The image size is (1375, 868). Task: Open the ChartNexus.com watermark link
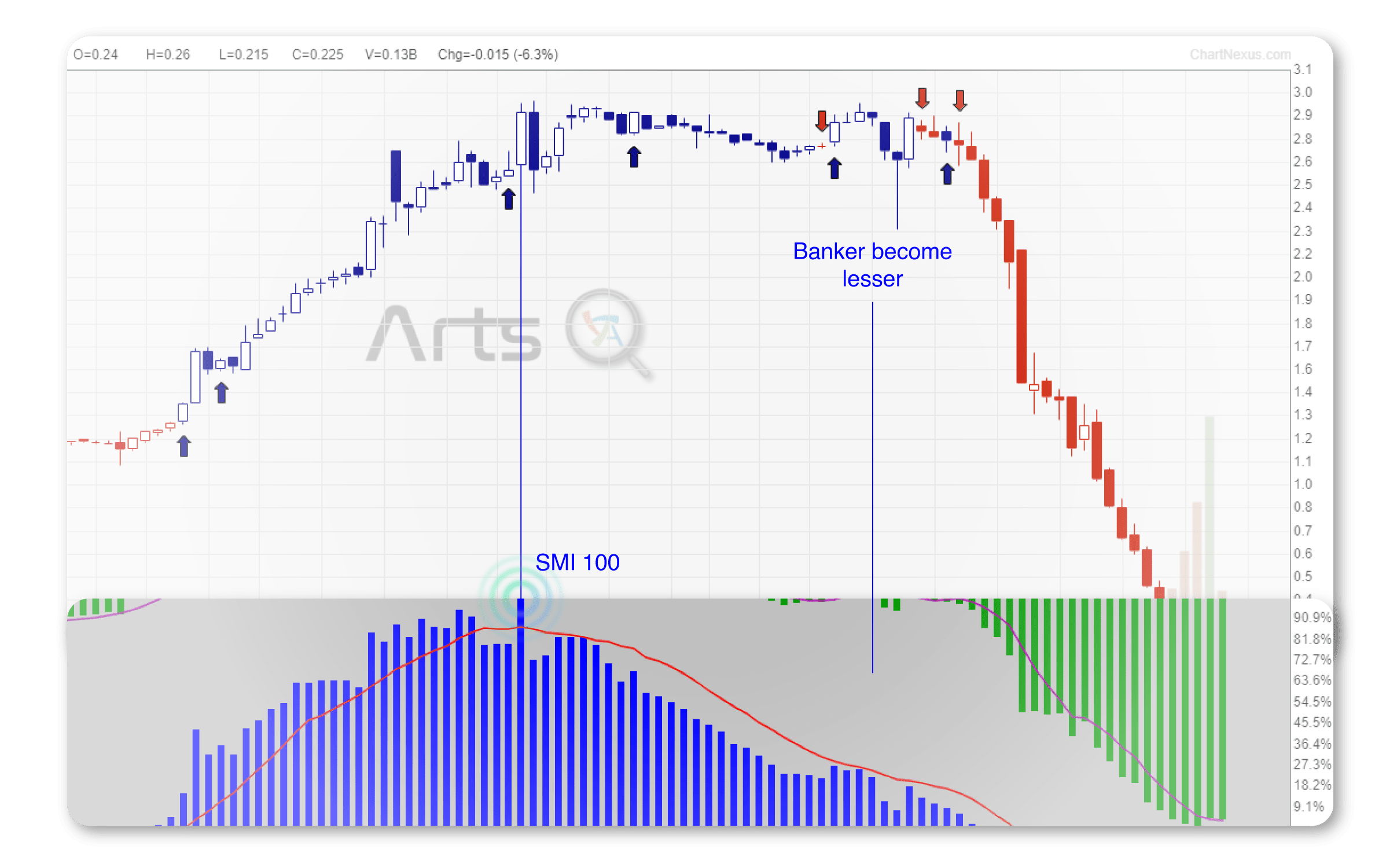[x=1240, y=54]
